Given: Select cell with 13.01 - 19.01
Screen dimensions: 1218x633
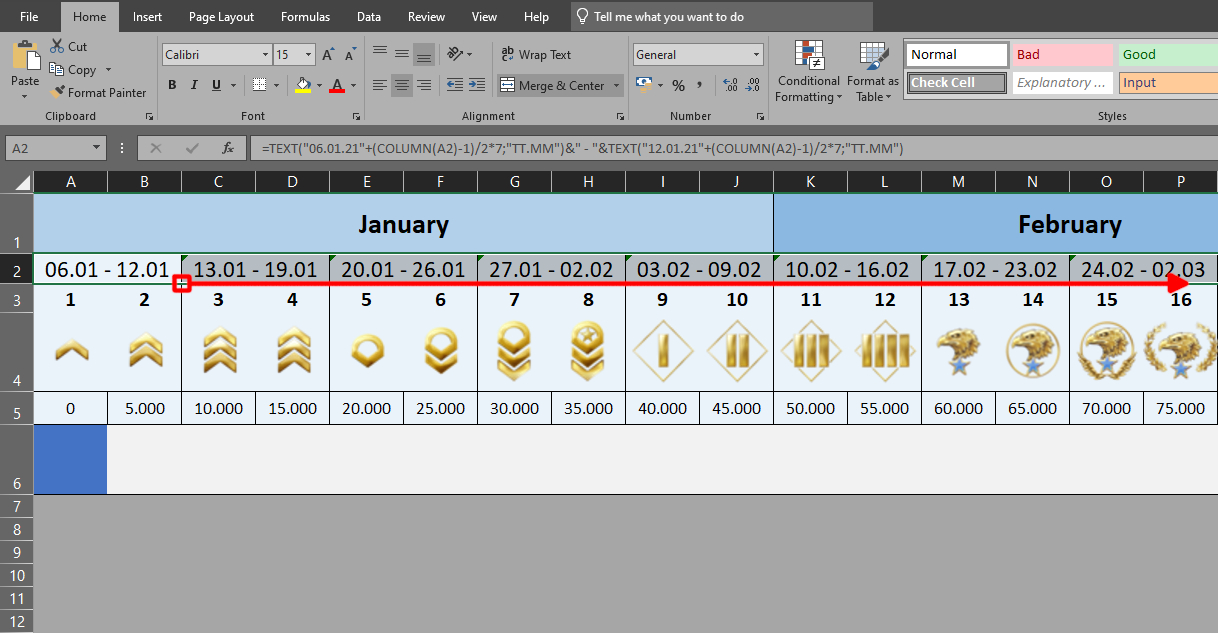Looking at the screenshot, I should 255,270.
